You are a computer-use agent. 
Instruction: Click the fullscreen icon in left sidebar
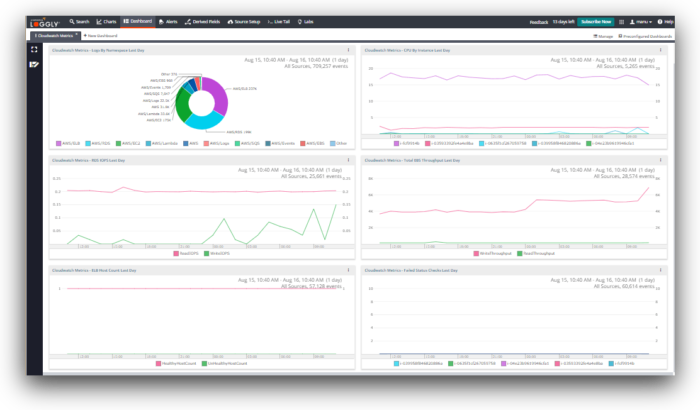point(34,49)
